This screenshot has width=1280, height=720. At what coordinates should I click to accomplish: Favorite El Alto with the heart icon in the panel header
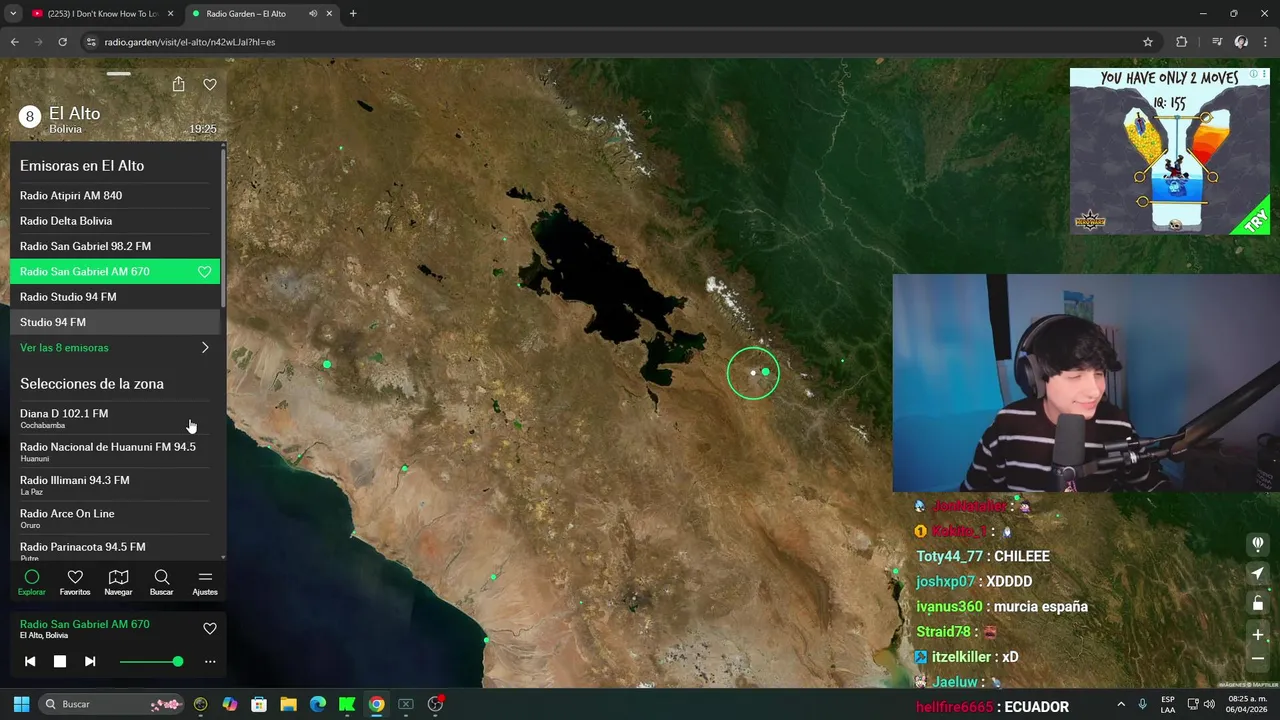click(210, 85)
